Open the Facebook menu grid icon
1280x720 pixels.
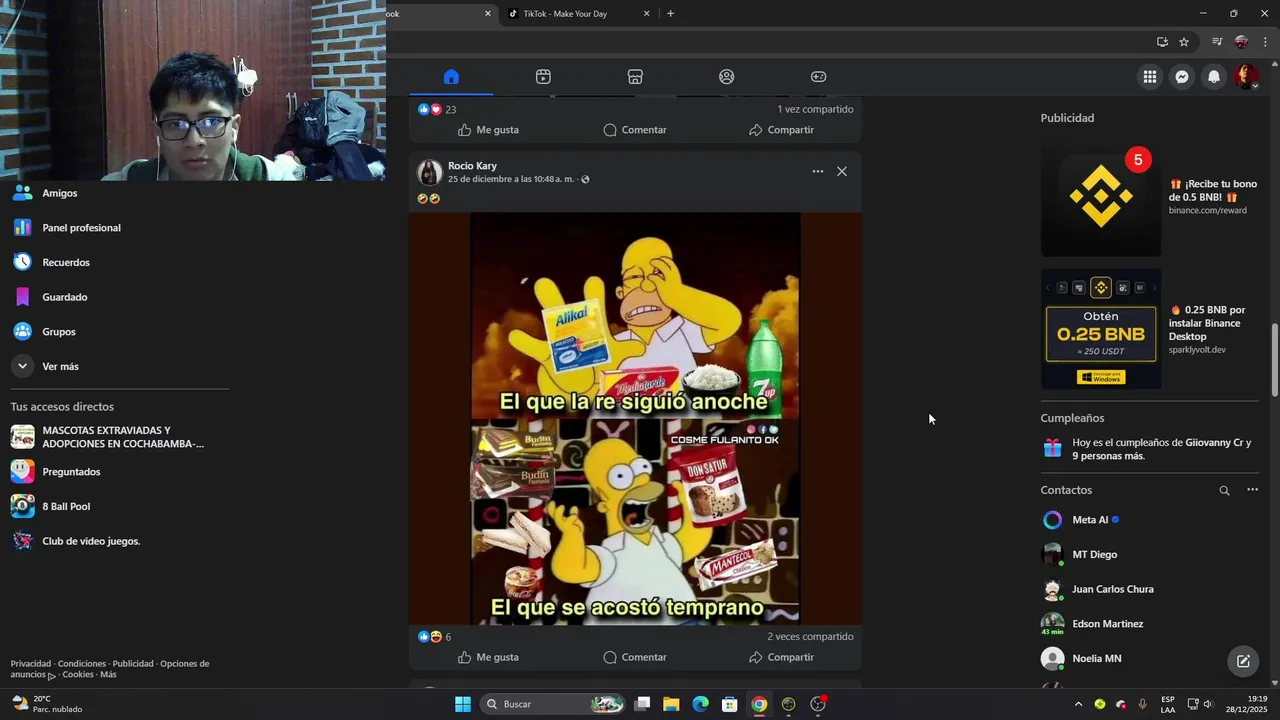click(1150, 77)
